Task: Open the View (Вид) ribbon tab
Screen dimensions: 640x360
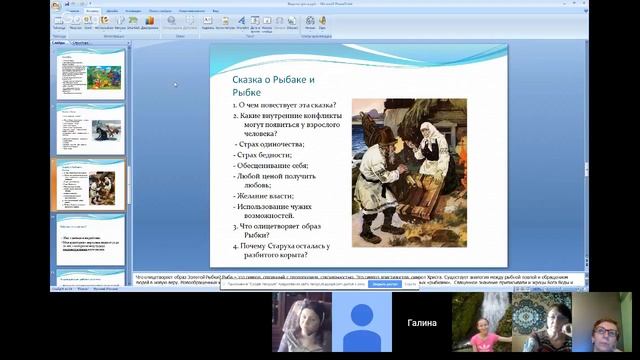Action: coord(216,11)
